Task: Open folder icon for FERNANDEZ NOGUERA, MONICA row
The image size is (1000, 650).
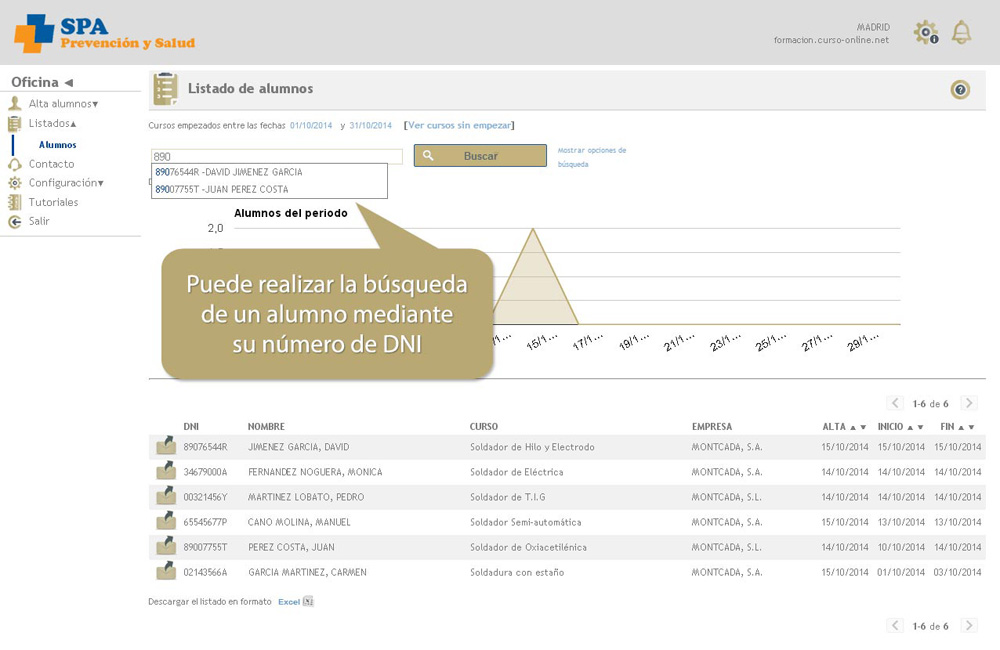Action: pos(166,470)
